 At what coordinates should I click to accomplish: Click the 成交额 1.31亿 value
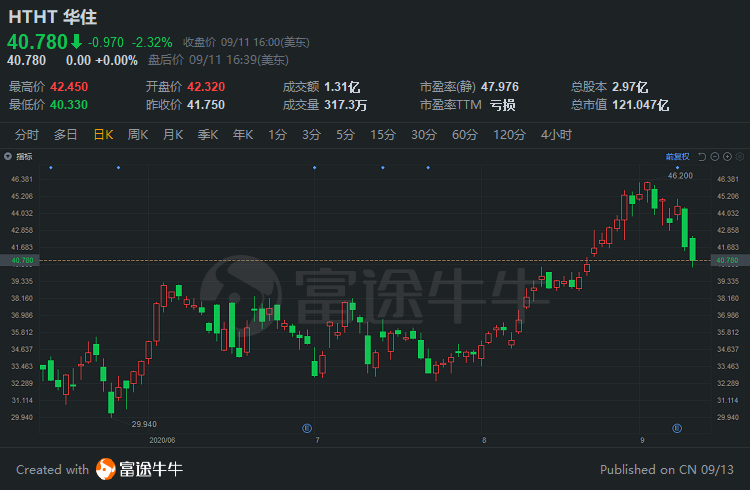pyautogui.click(x=342, y=87)
